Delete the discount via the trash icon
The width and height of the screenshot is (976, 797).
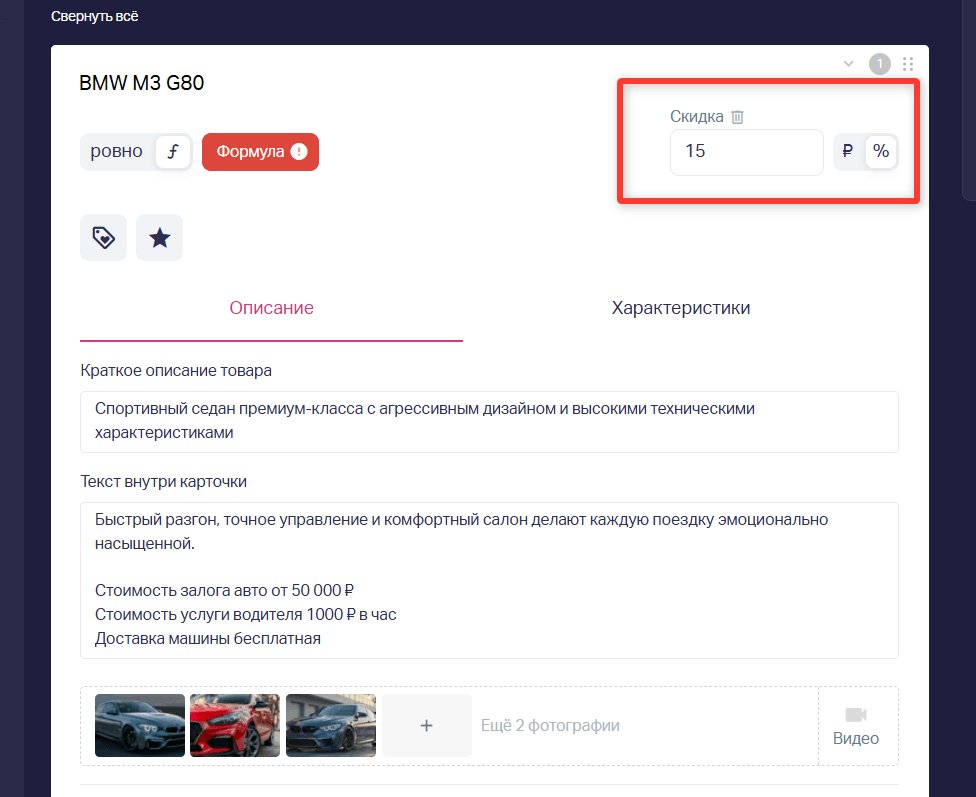[x=737, y=116]
